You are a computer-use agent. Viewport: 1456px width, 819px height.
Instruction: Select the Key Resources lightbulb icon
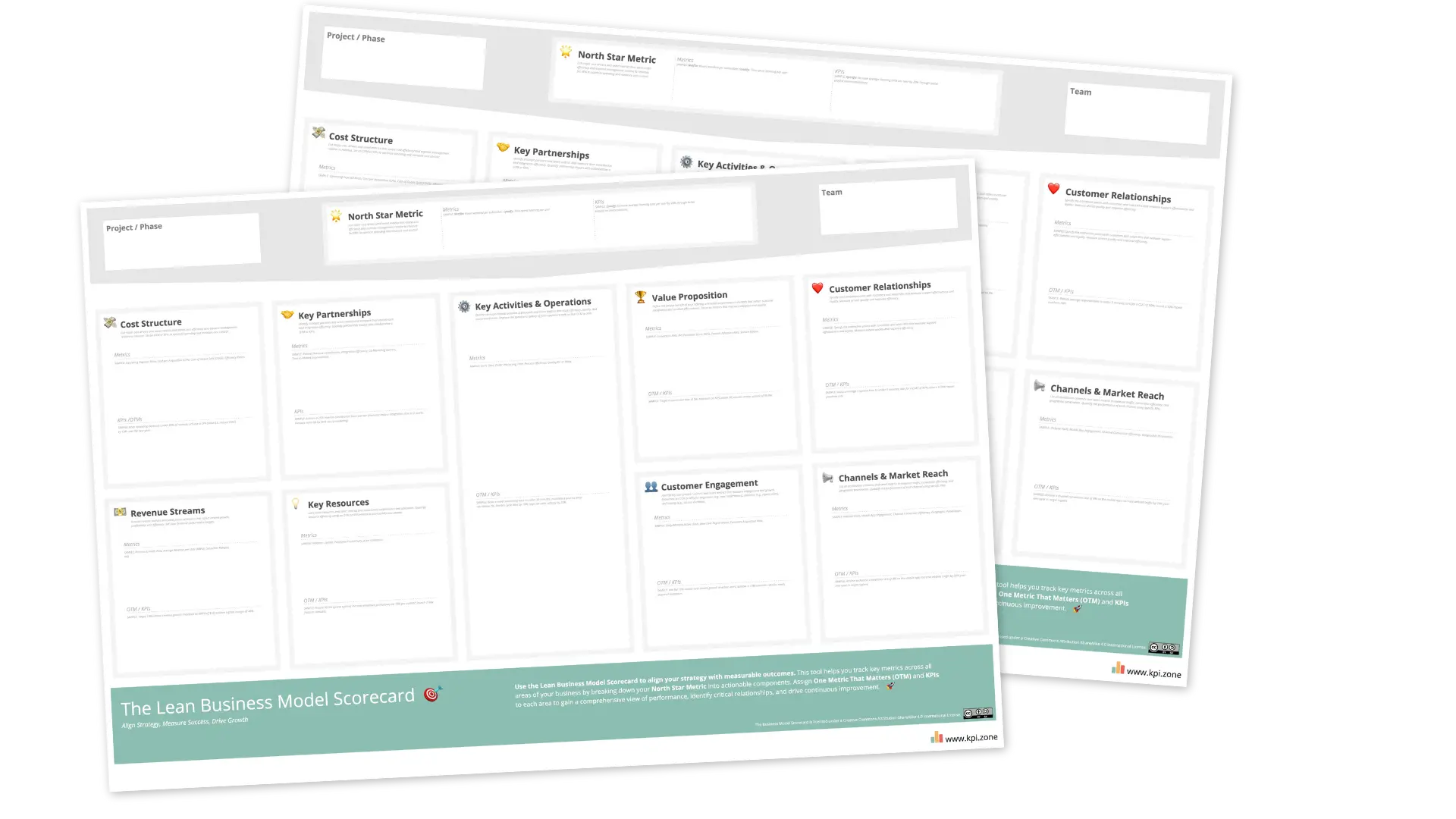click(x=296, y=503)
